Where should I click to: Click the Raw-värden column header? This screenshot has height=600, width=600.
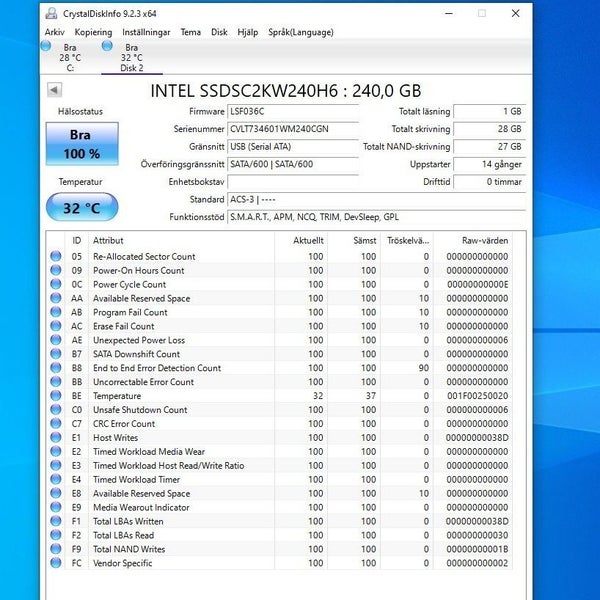(473, 240)
